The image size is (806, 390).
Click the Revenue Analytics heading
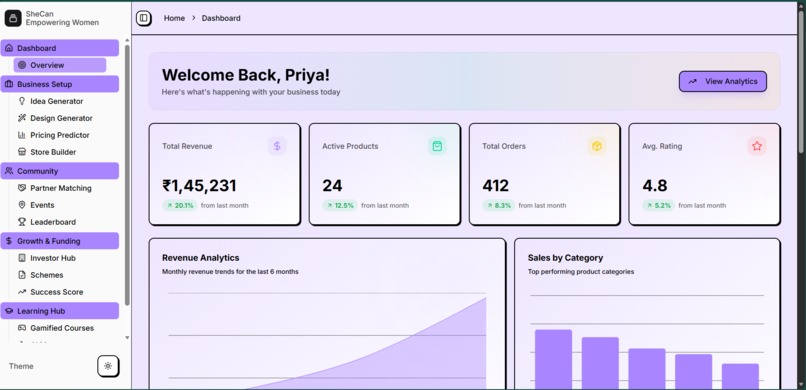(200, 258)
